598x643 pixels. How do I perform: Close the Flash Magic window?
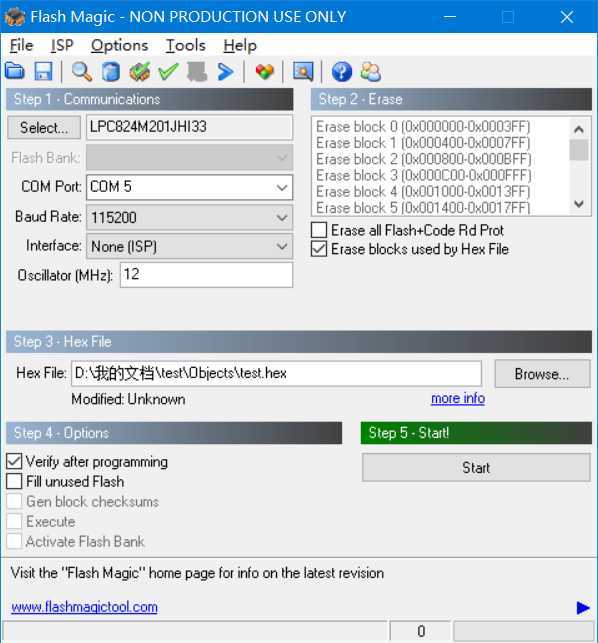[x=567, y=17]
